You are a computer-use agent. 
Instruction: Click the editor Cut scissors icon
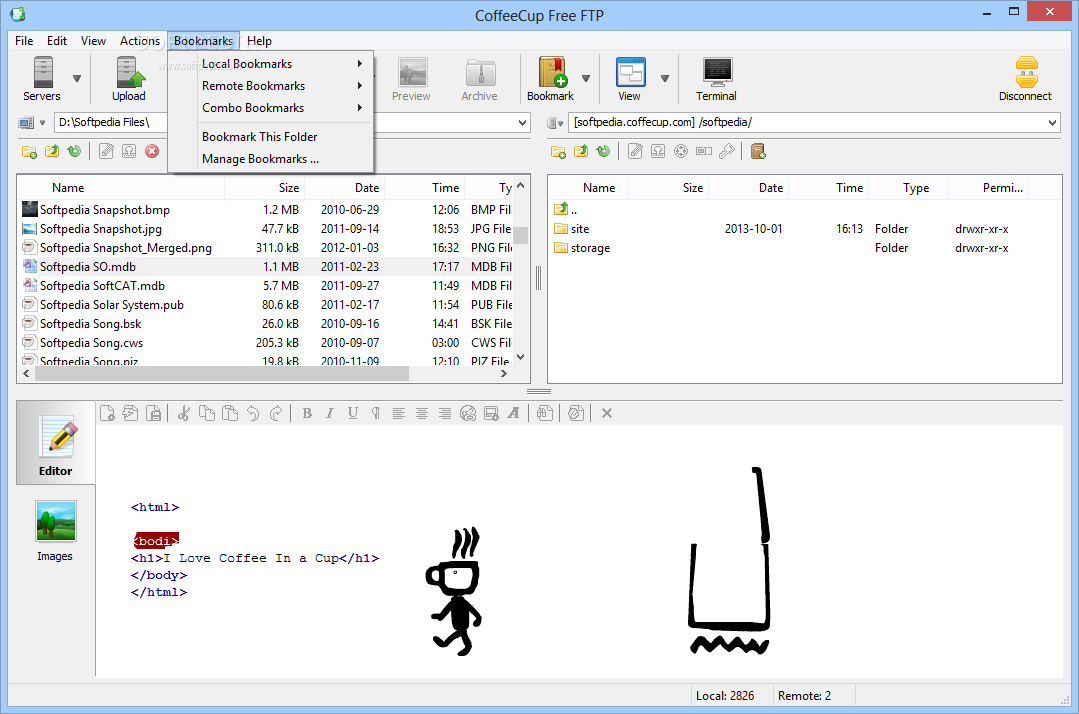point(184,413)
